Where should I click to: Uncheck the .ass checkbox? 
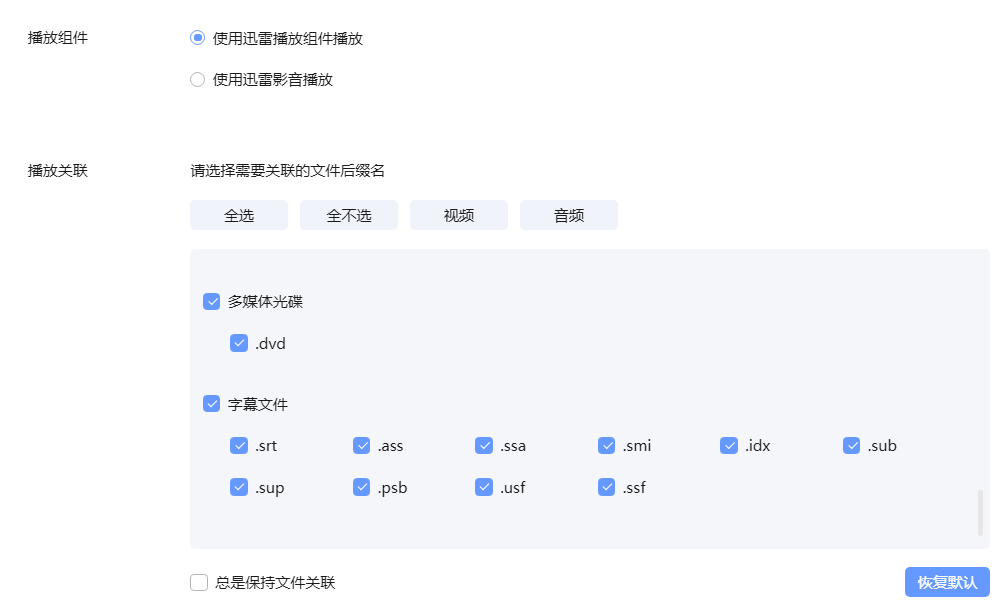point(362,445)
